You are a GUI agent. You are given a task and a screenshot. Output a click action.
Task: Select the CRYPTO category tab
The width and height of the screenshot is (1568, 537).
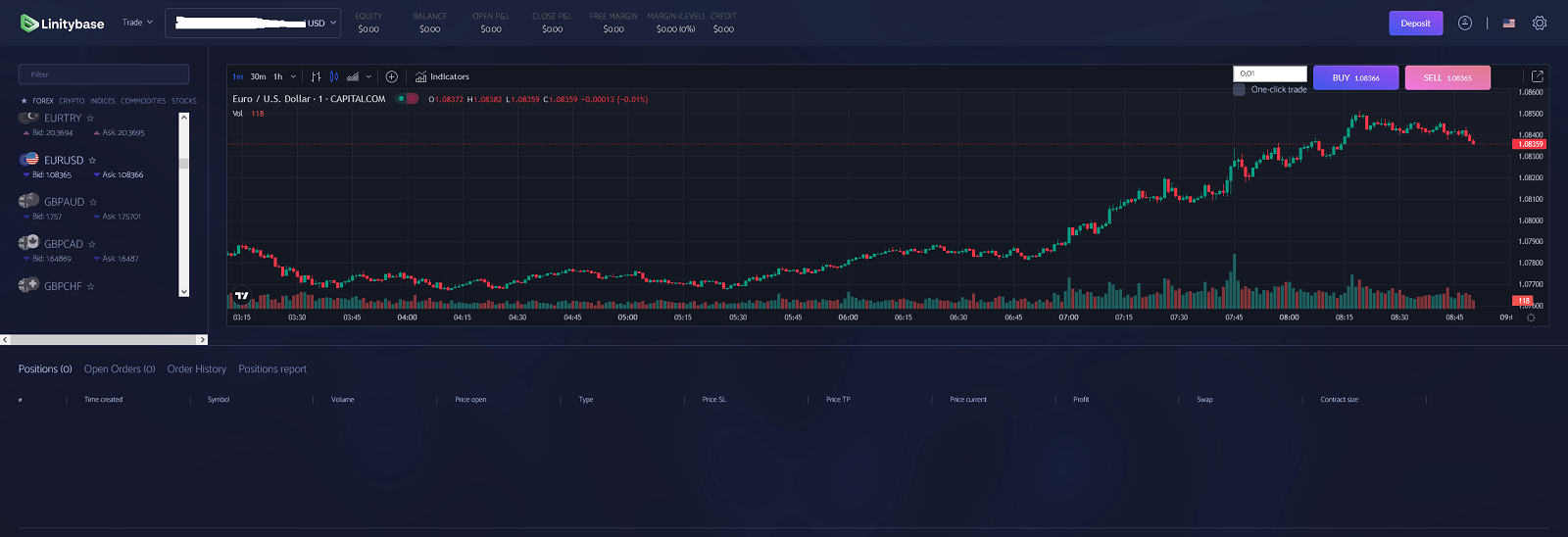(72, 101)
